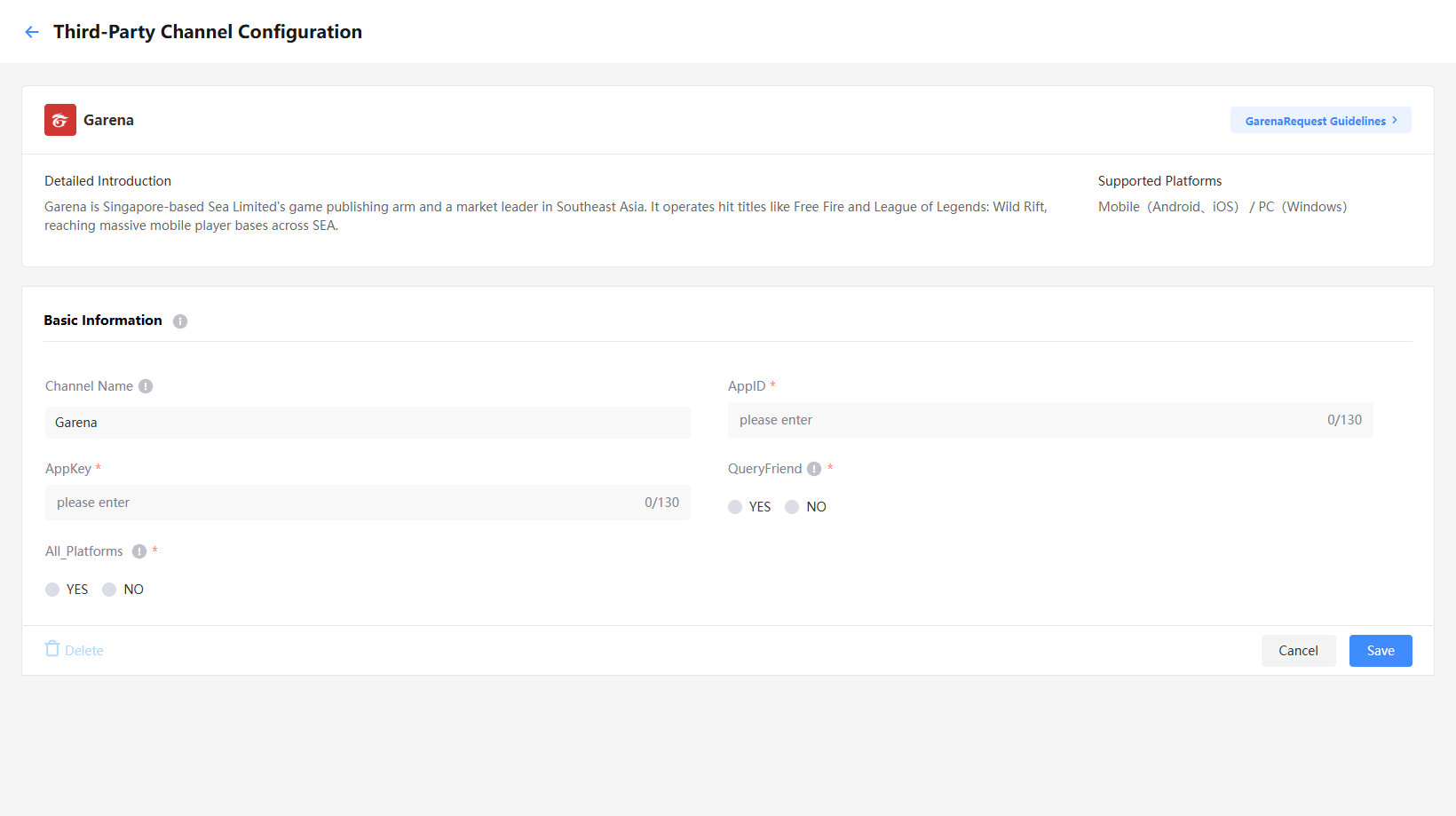This screenshot has width=1456, height=816.
Task: Show the Channel Name info icon
Action: click(x=146, y=386)
